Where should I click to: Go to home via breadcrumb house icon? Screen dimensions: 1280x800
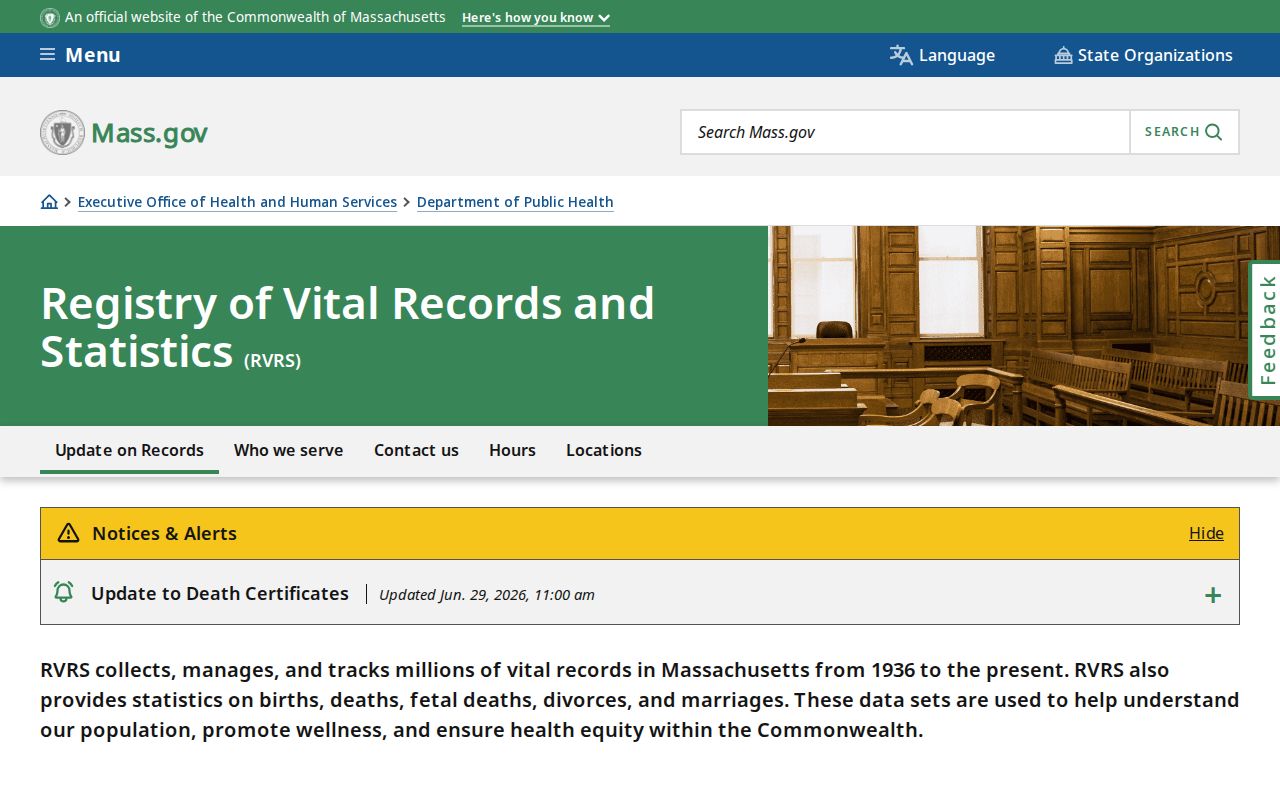click(49, 202)
